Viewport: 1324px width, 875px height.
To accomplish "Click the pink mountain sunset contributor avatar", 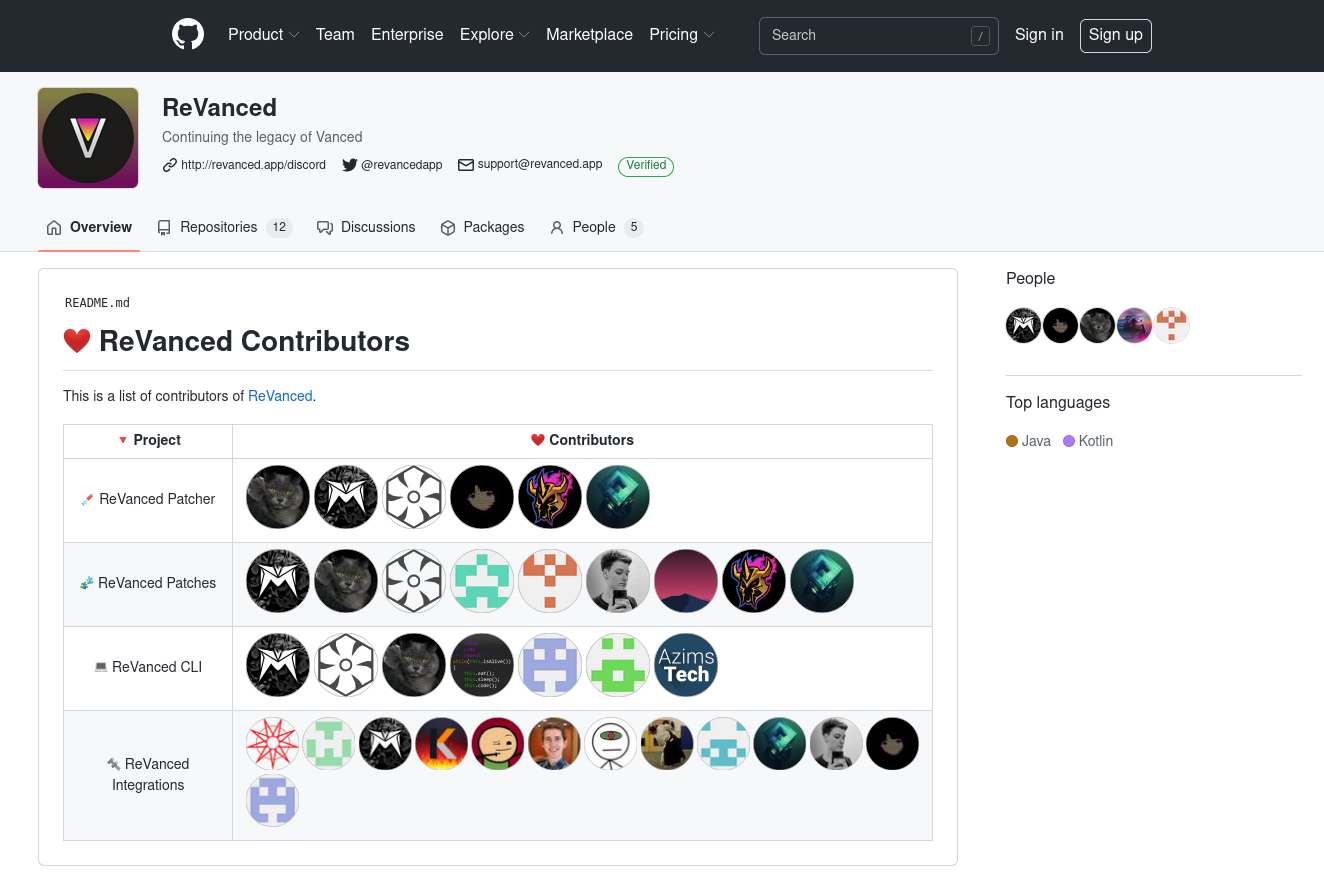I will [x=686, y=581].
